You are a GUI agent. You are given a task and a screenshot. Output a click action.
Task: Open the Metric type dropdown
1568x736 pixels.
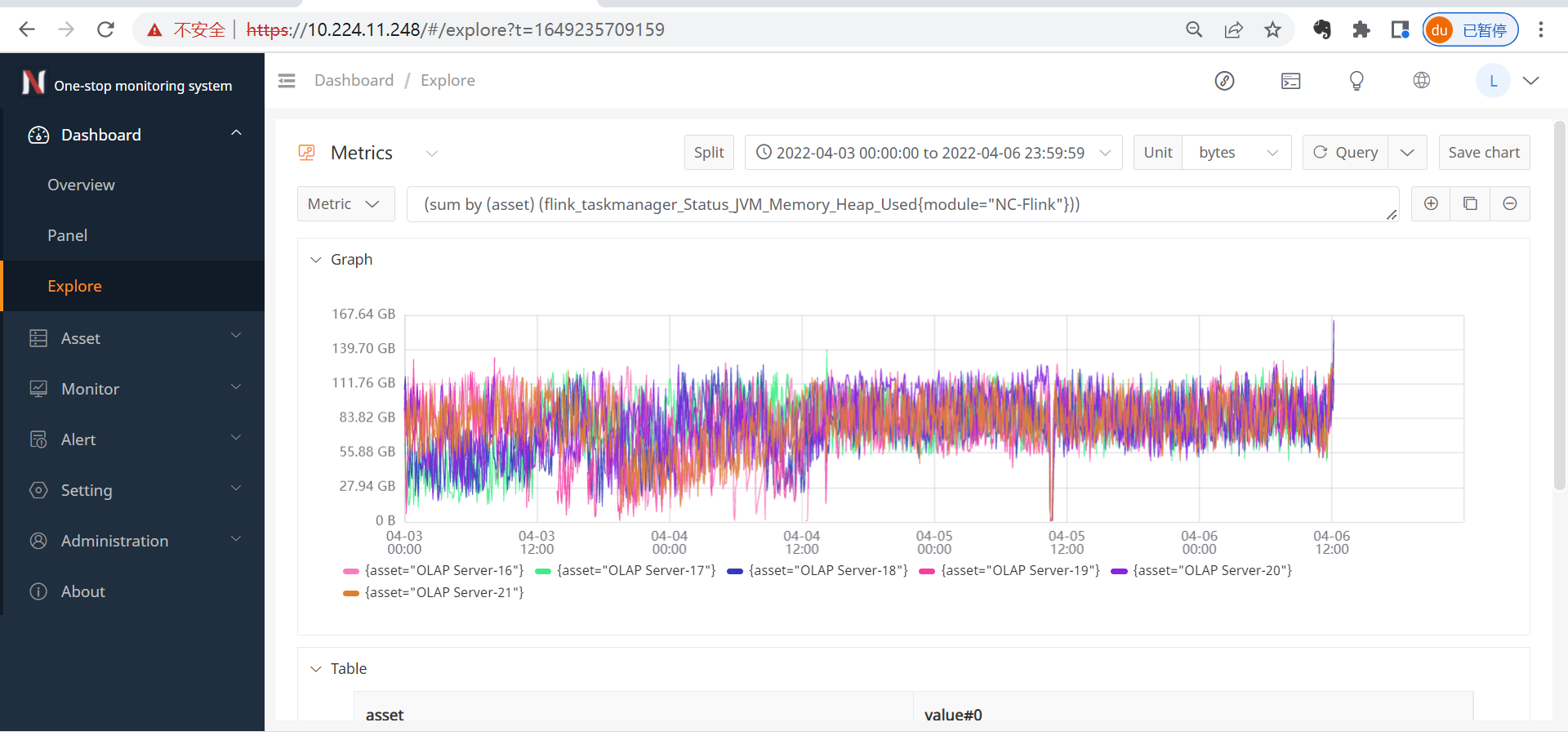coord(345,204)
